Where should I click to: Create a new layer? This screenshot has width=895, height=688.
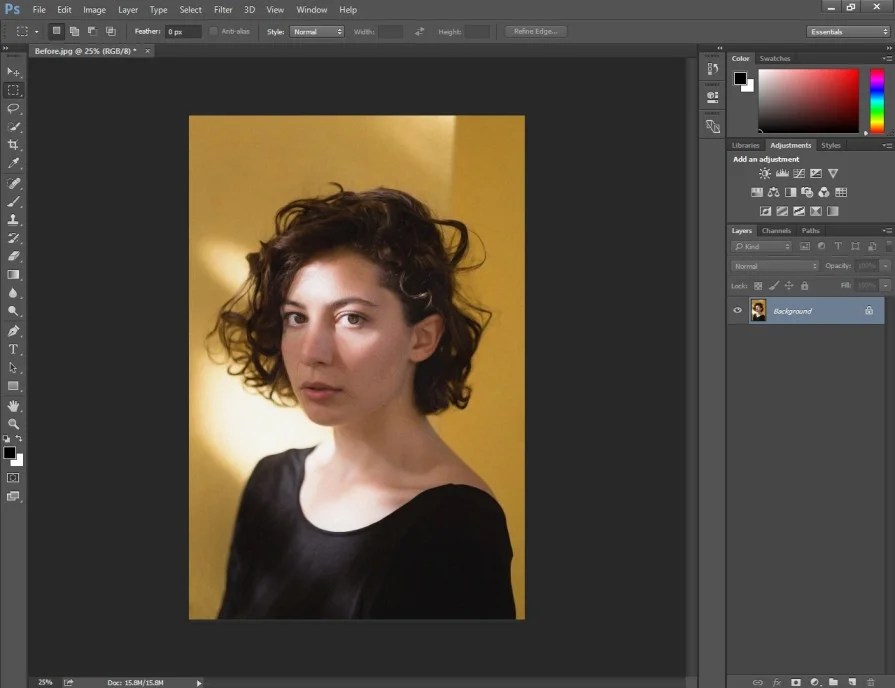pos(851,682)
